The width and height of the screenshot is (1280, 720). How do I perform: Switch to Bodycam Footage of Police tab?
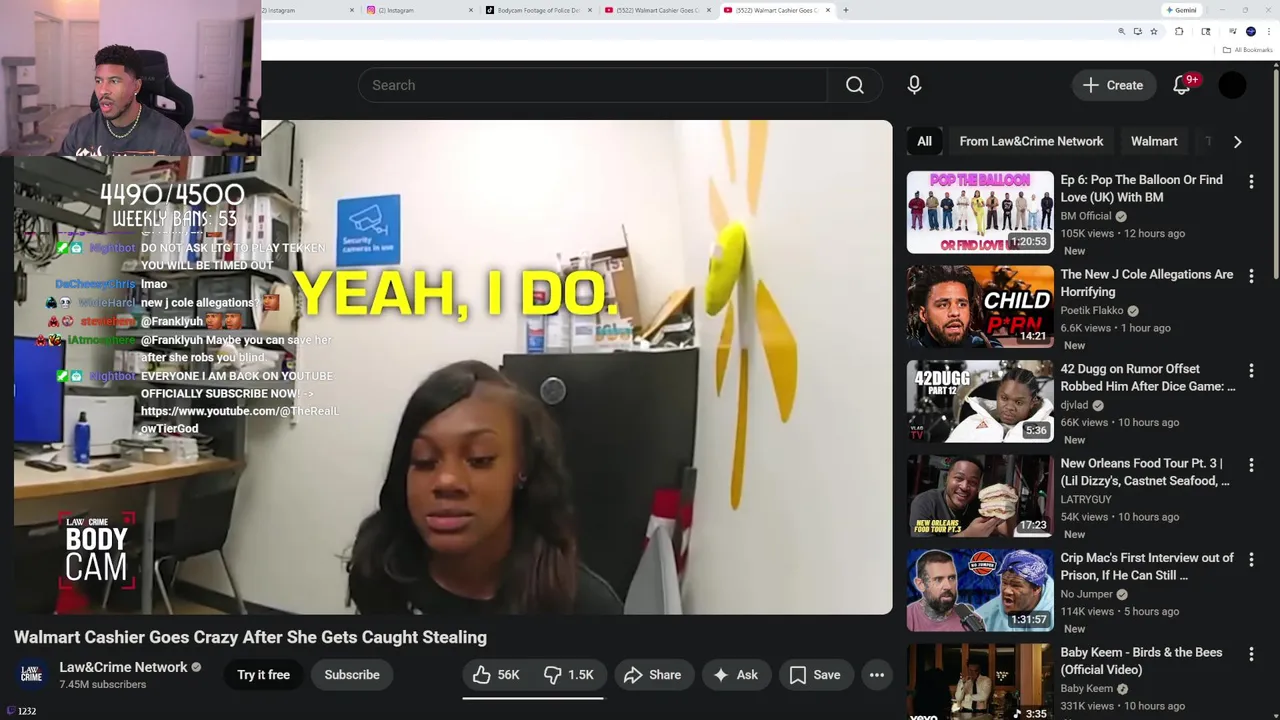538,10
